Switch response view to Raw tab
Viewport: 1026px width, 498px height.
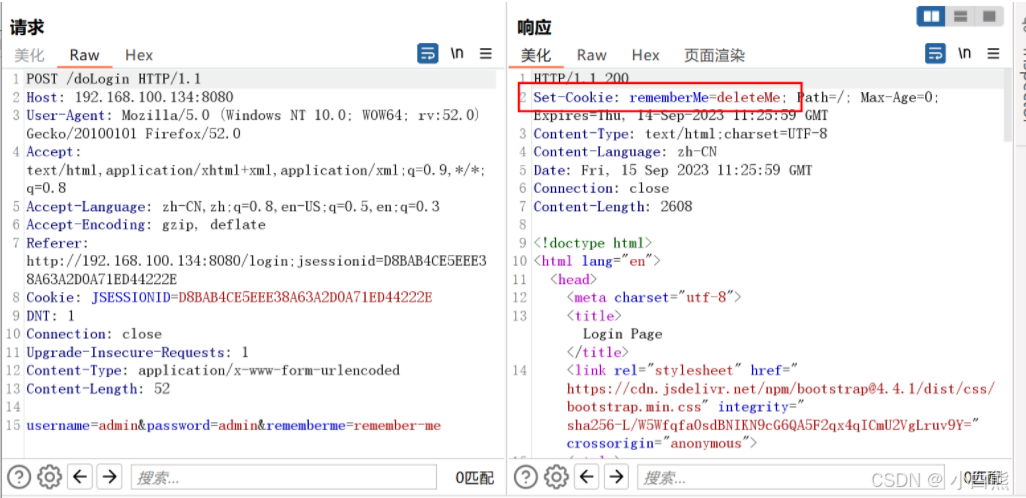coord(592,55)
